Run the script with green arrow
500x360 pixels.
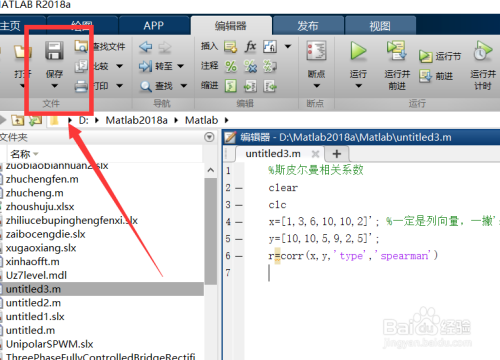tap(358, 51)
